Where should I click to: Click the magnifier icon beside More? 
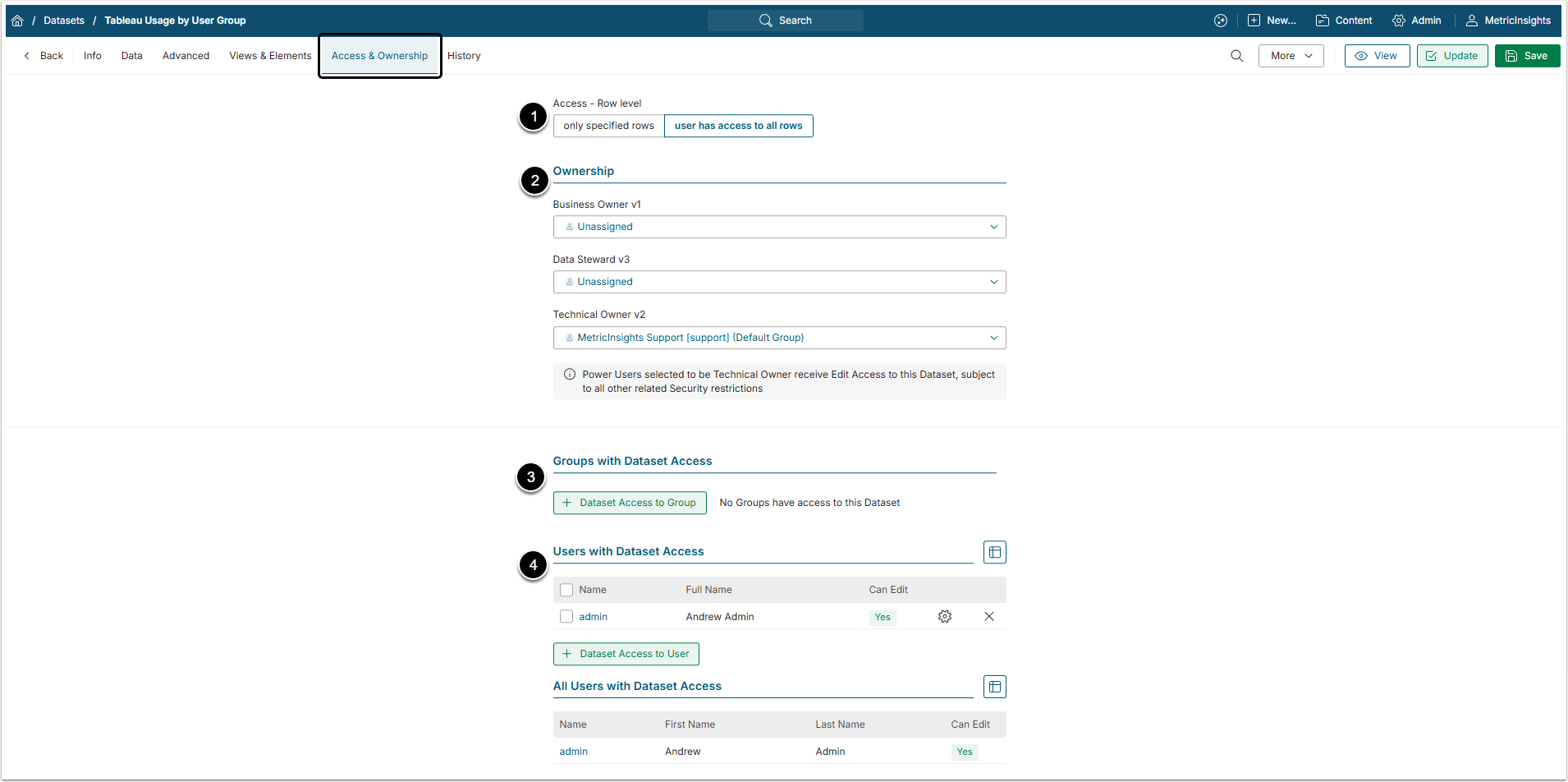(1236, 56)
